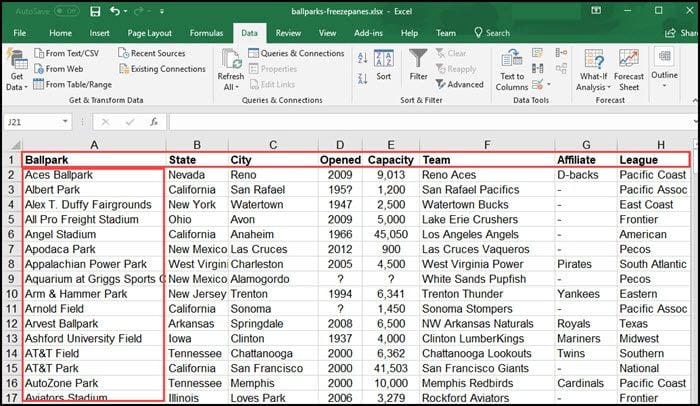Open Recent Sources
This screenshot has height=406, width=700.
152,53
